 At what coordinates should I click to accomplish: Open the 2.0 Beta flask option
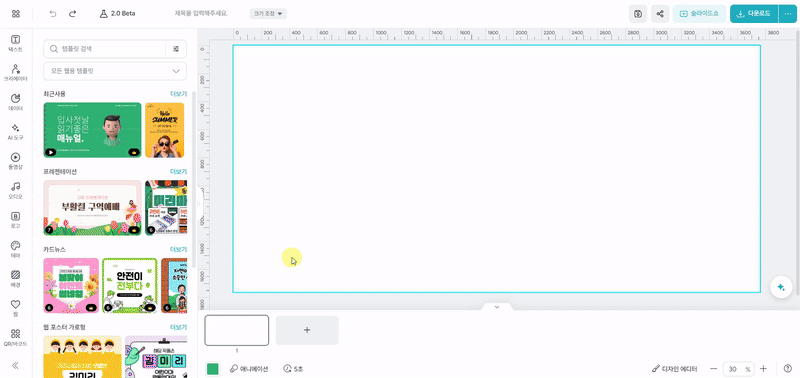pos(117,14)
